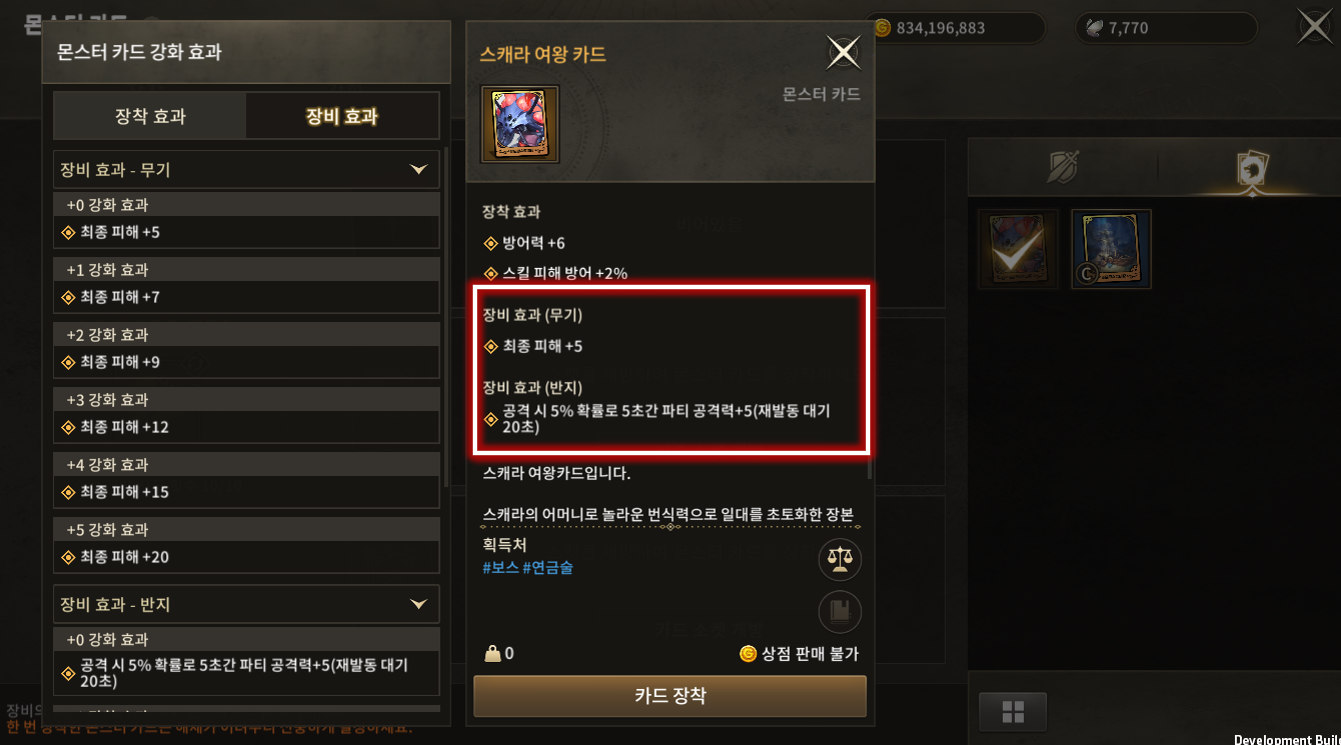Click the gold coin currency icon
The image size is (1341, 745).
click(x=882, y=28)
